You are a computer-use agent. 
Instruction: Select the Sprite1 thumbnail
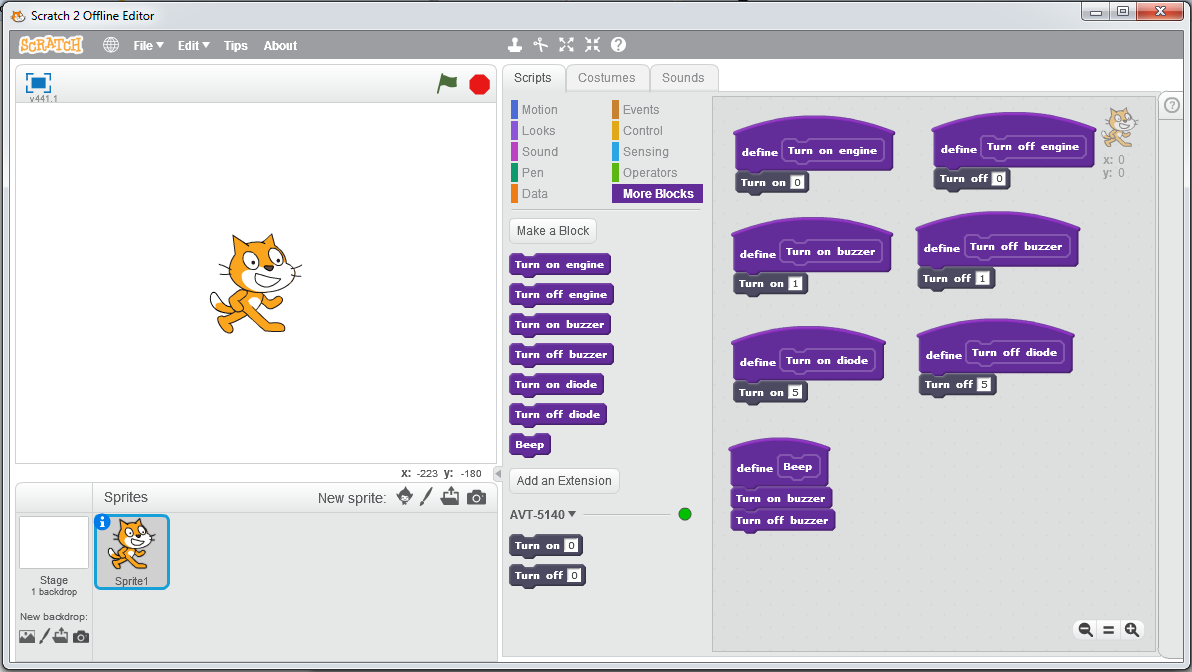[x=132, y=552]
